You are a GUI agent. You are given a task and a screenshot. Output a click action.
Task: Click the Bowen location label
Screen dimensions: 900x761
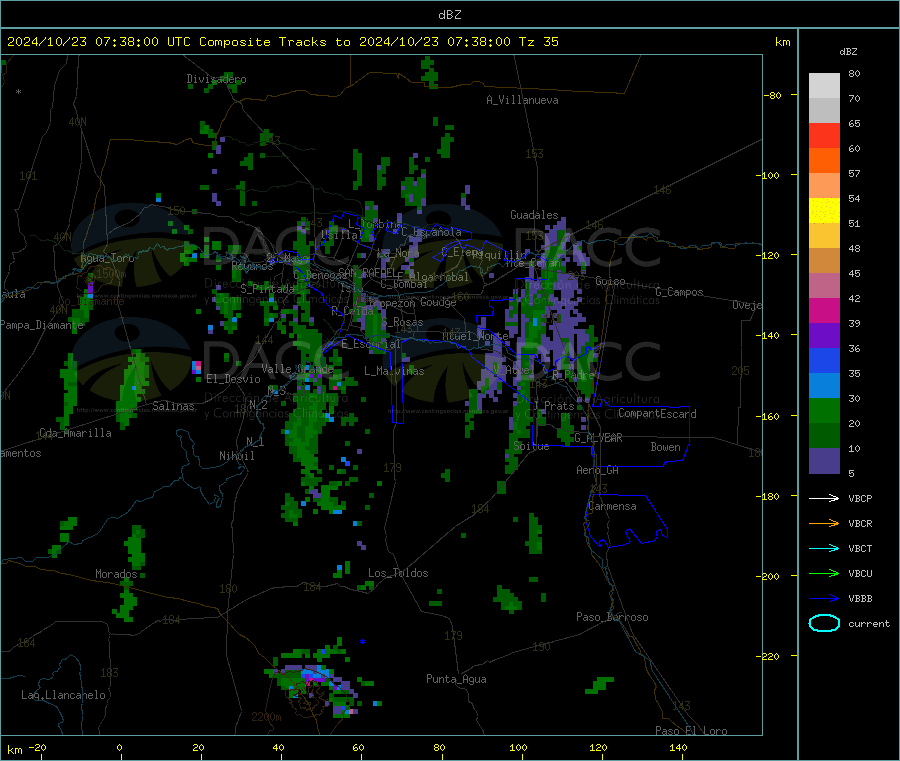(665, 447)
